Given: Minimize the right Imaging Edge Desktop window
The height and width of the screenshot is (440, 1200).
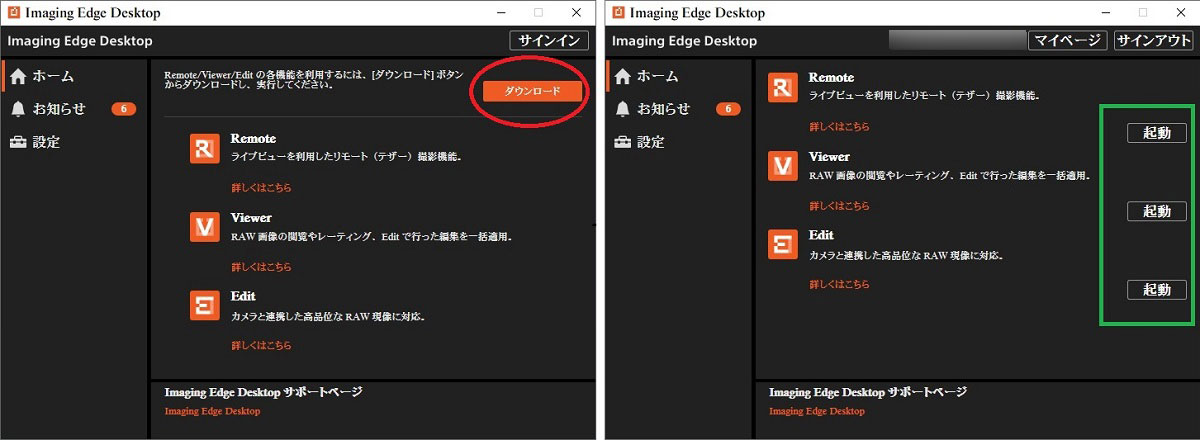Looking at the screenshot, I should pos(1106,13).
